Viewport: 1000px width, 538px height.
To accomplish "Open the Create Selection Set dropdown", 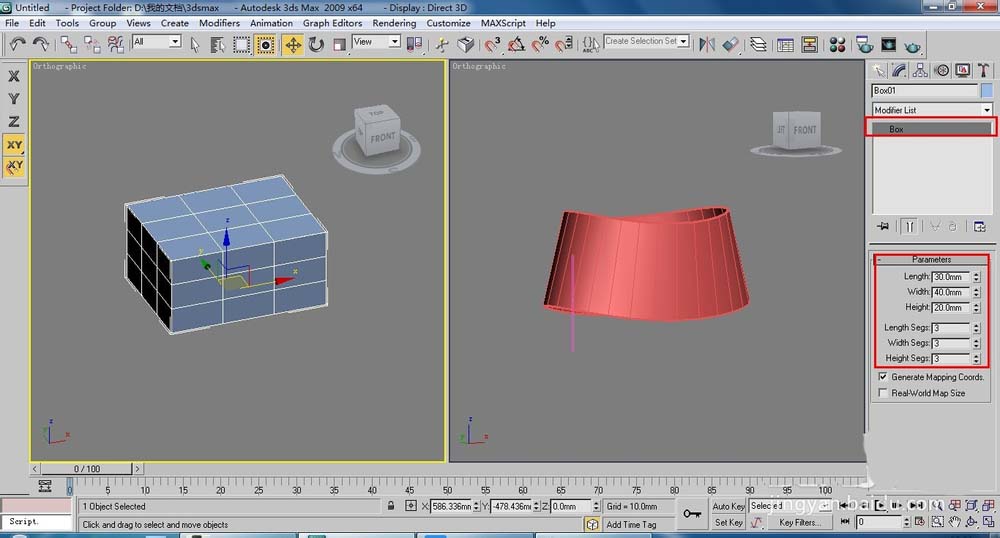I will [645, 42].
